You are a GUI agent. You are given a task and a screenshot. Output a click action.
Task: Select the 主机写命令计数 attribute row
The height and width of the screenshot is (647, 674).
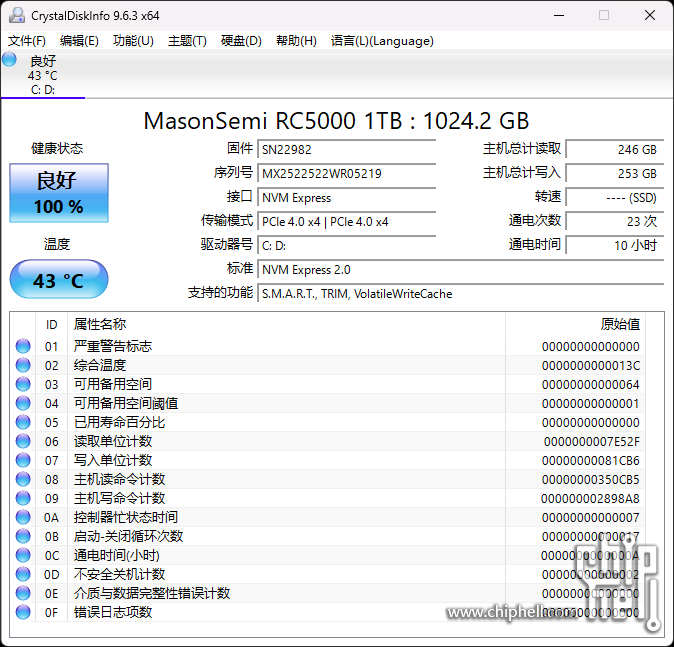click(328, 498)
